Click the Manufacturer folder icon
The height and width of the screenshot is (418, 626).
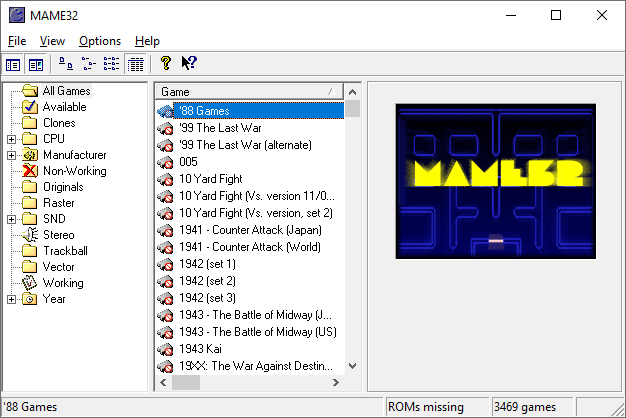click(x=30, y=155)
